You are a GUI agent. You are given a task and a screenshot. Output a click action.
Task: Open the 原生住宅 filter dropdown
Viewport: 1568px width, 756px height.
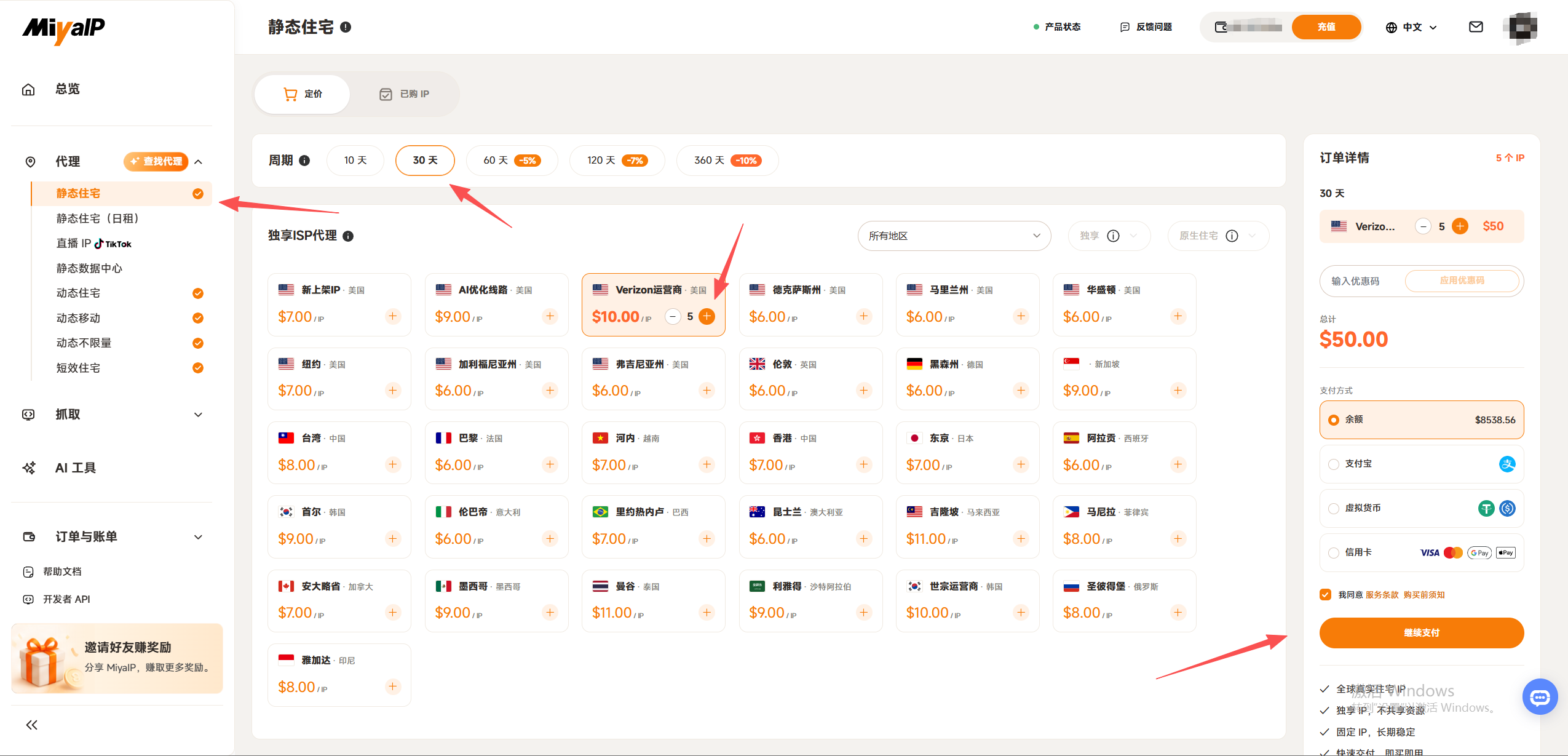1218,236
